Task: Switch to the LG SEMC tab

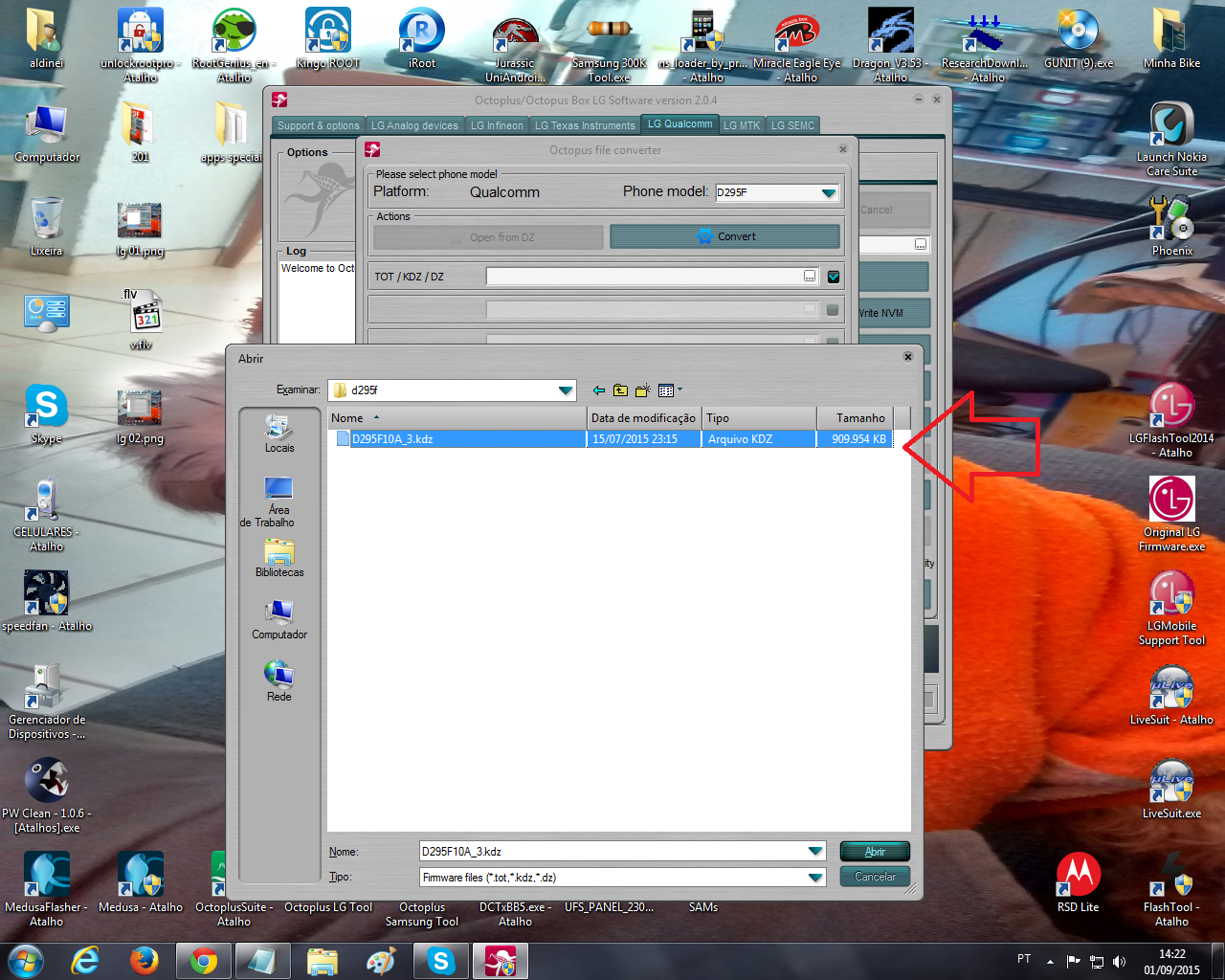Action: coord(793,125)
